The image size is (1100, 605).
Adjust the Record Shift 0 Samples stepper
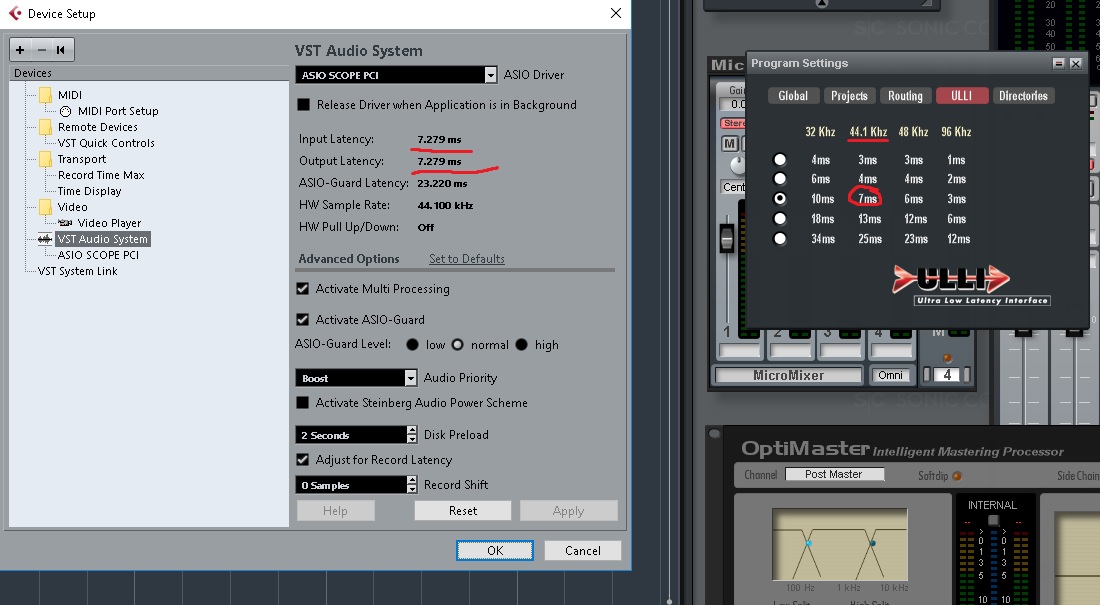[412, 485]
